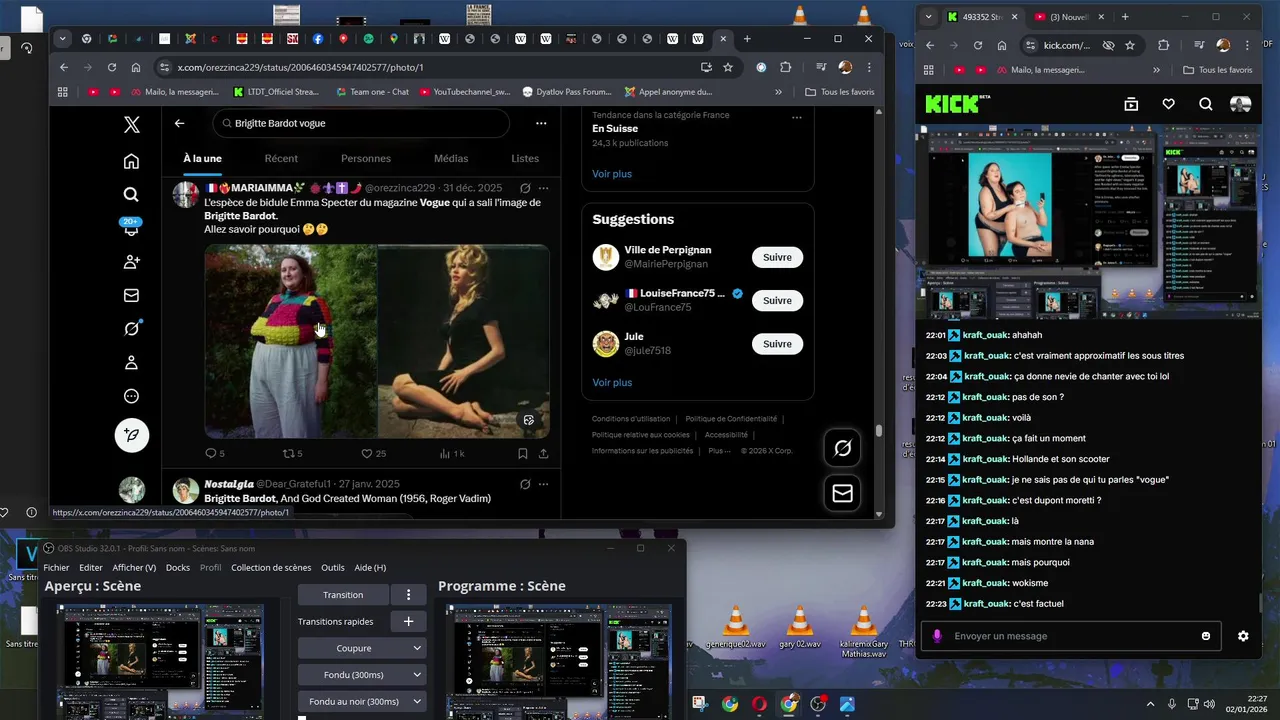The height and width of the screenshot is (720, 1280).
Task: Open Kick following heart icon
Action: click(x=1168, y=104)
